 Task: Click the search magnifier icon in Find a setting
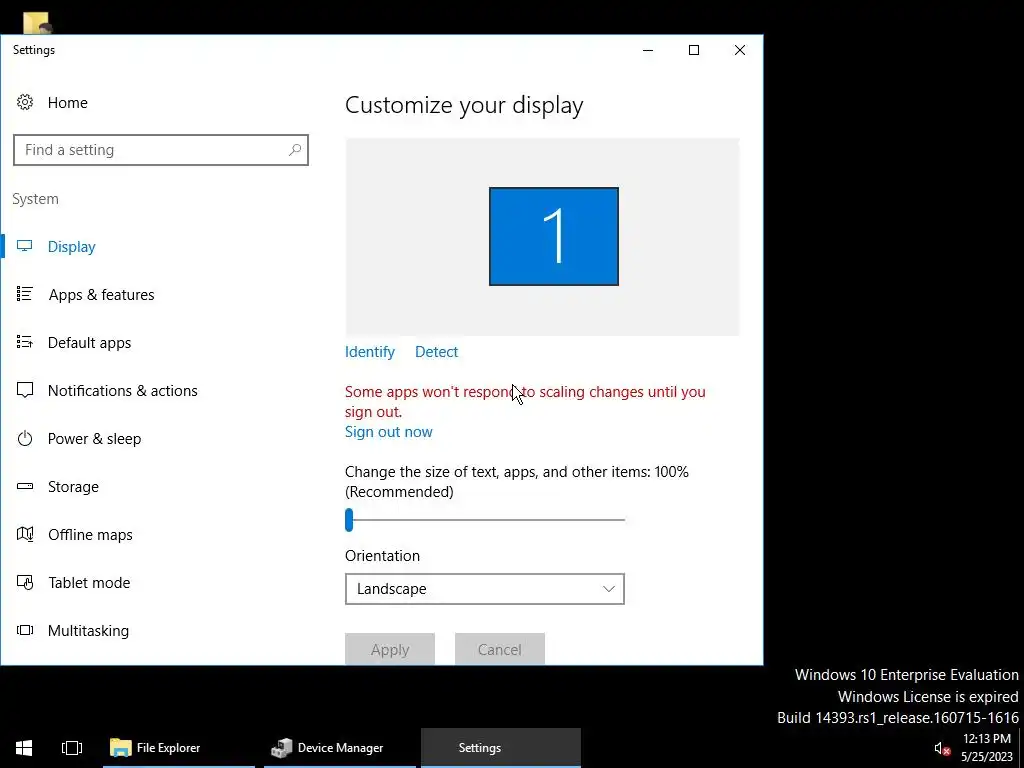click(295, 150)
